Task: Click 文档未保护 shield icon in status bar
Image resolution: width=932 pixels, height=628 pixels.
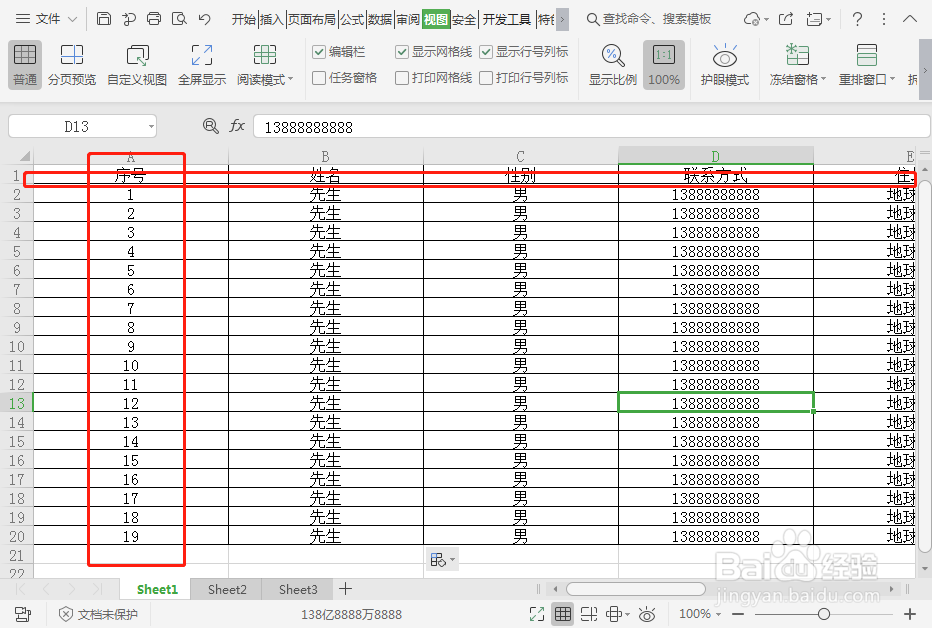Action: click(66, 614)
